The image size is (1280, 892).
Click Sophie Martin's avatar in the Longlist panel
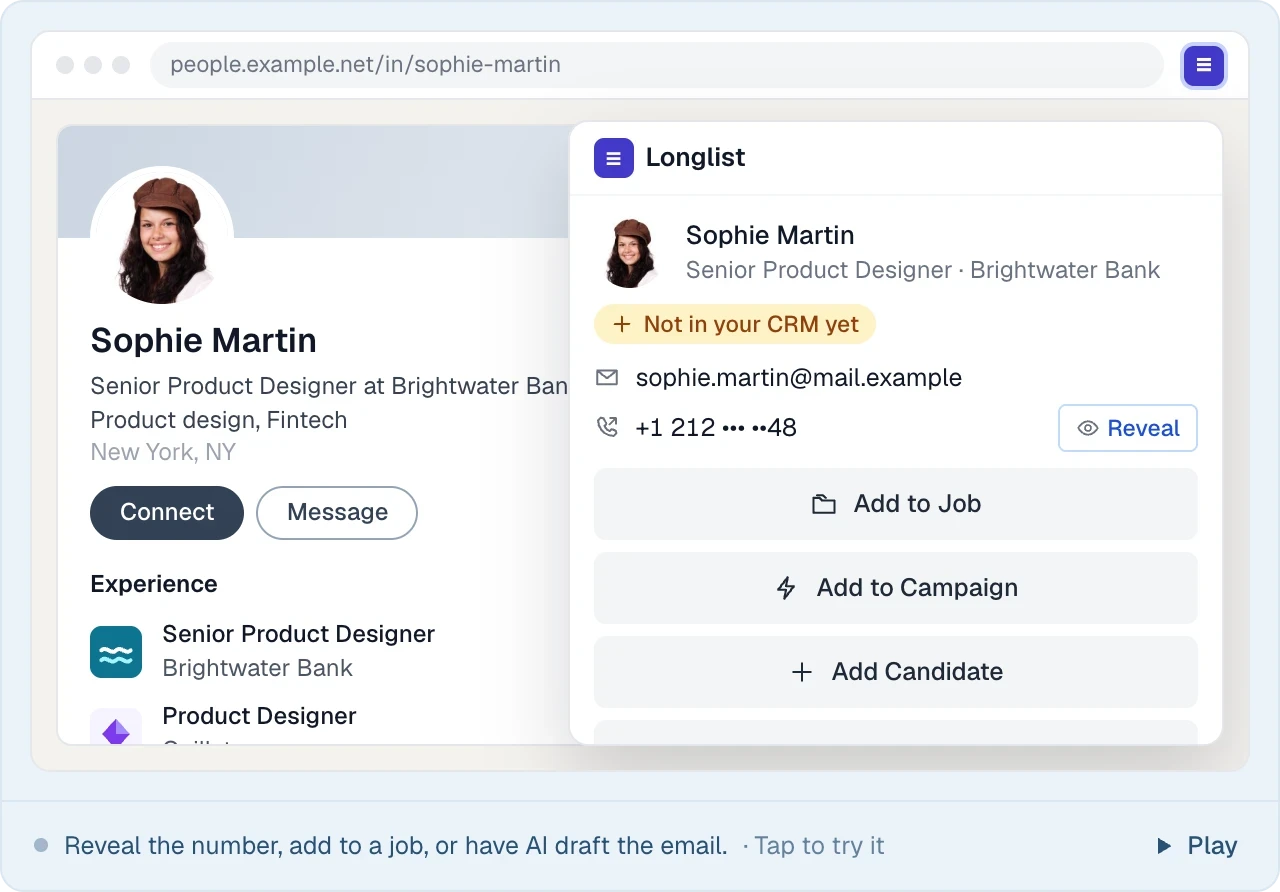click(x=631, y=253)
